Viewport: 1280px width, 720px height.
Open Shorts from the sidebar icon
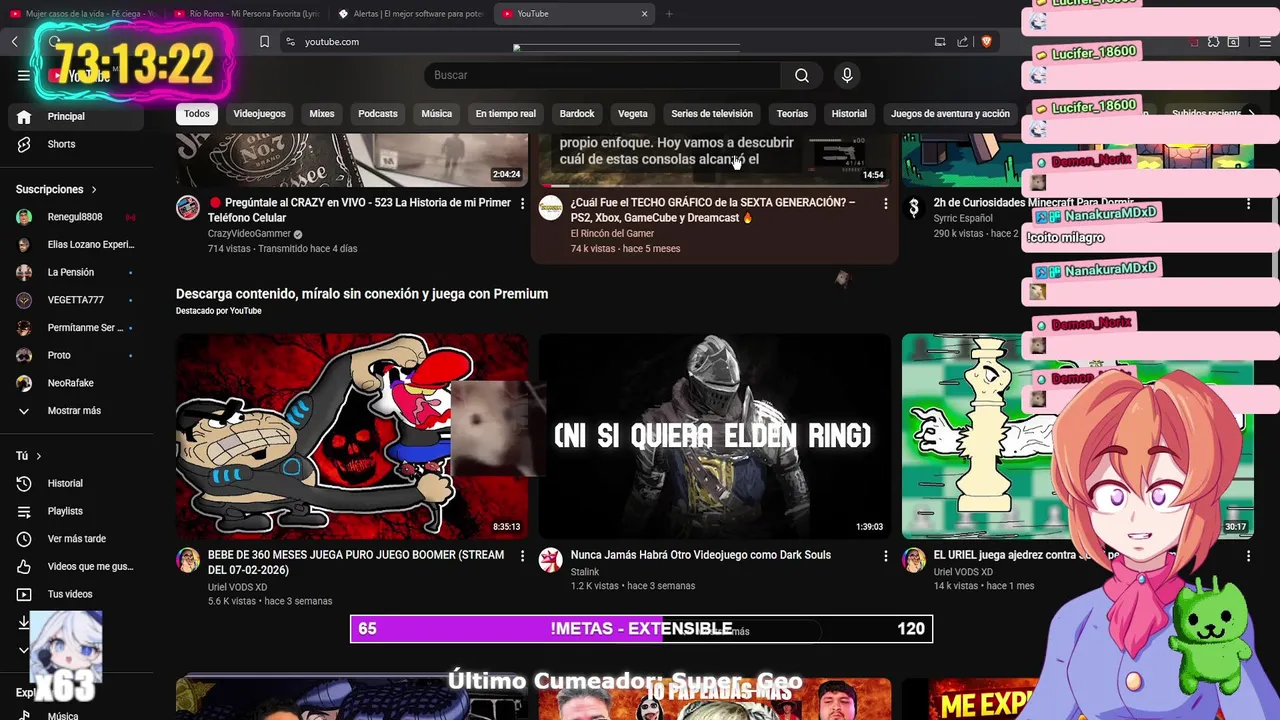click(x=24, y=144)
